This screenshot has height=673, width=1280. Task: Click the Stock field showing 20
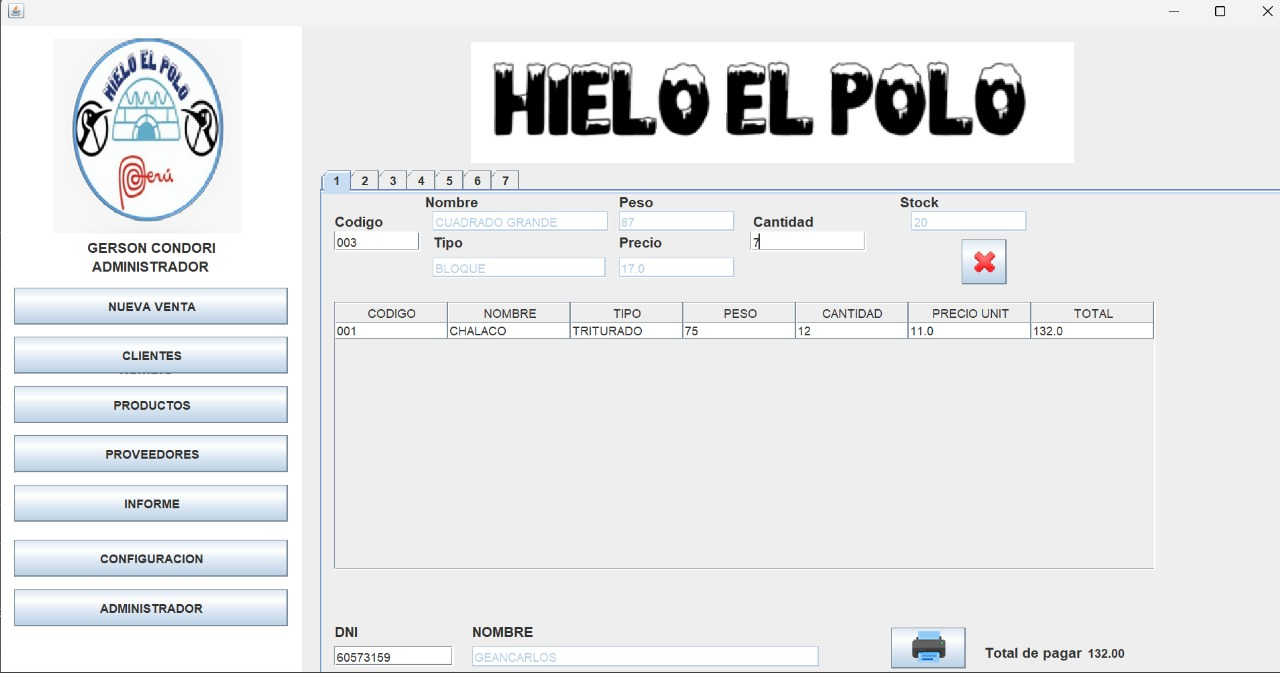[x=969, y=221]
